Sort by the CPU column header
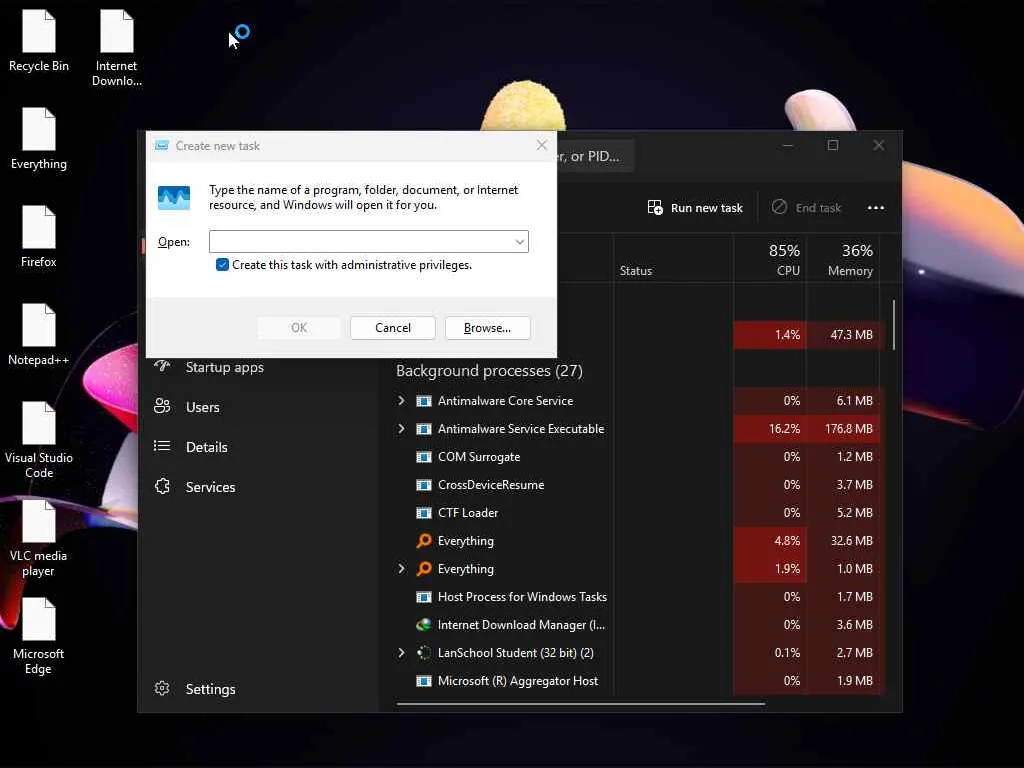This screenshot has width=1024, height=768. (769, 259)
